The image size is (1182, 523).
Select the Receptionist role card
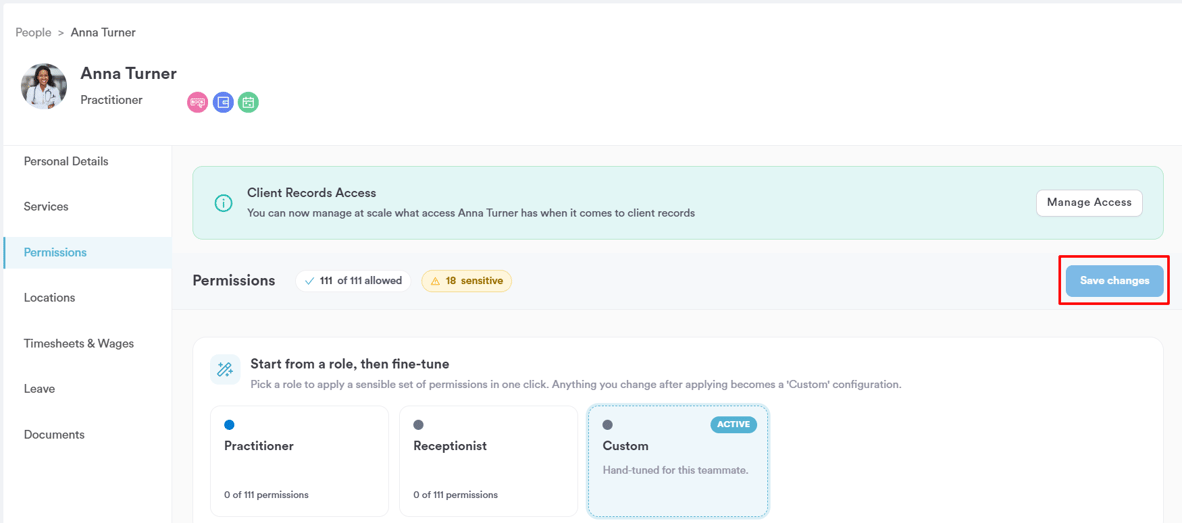click(x=488, y=461)
